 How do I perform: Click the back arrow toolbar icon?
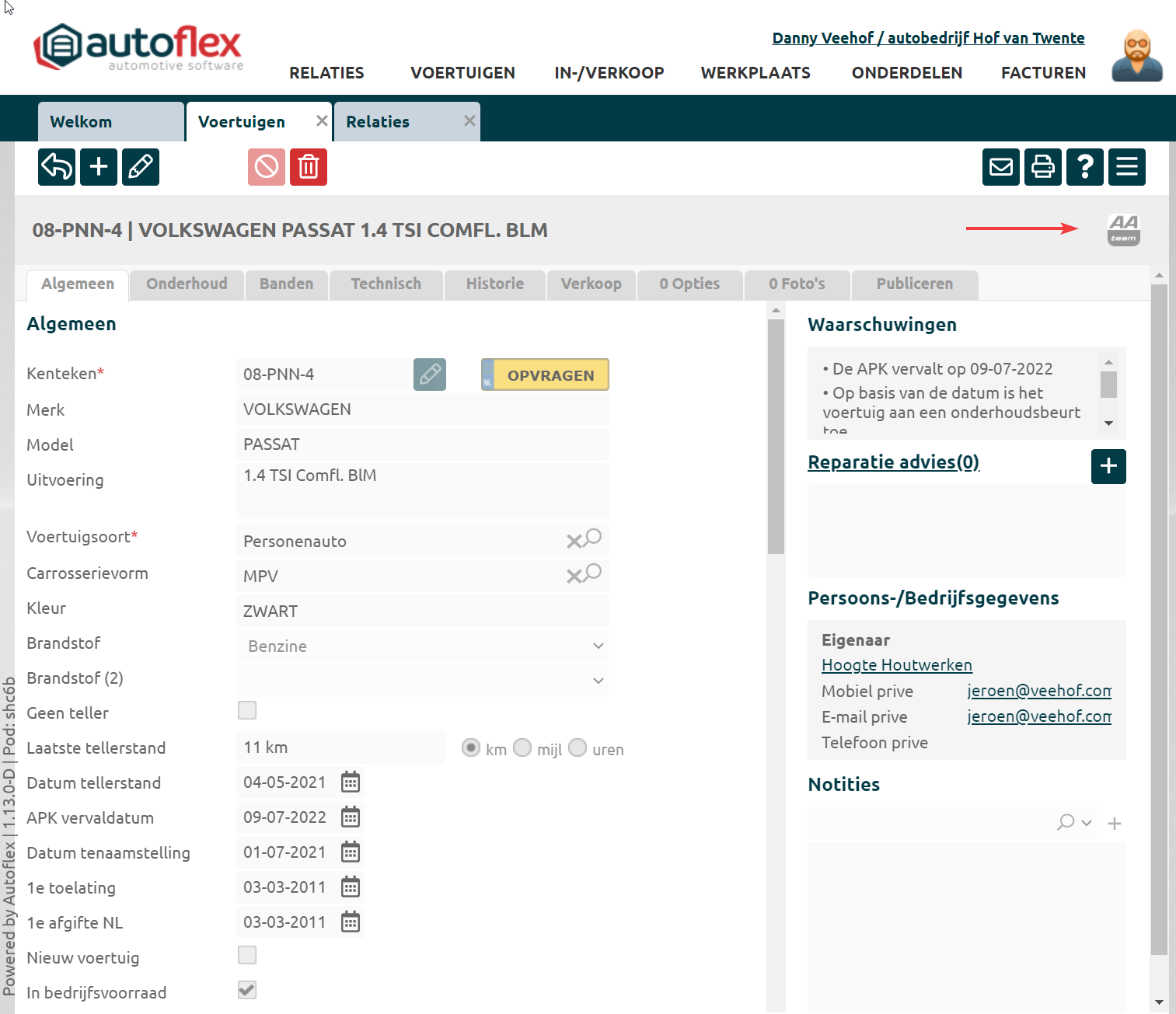tap(57, 167)
